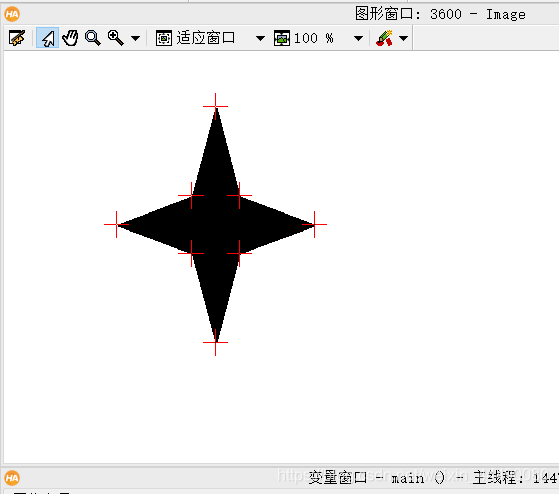
Task: Click the zoom-in magnifier with plus
Action: (x=116, y=38)
